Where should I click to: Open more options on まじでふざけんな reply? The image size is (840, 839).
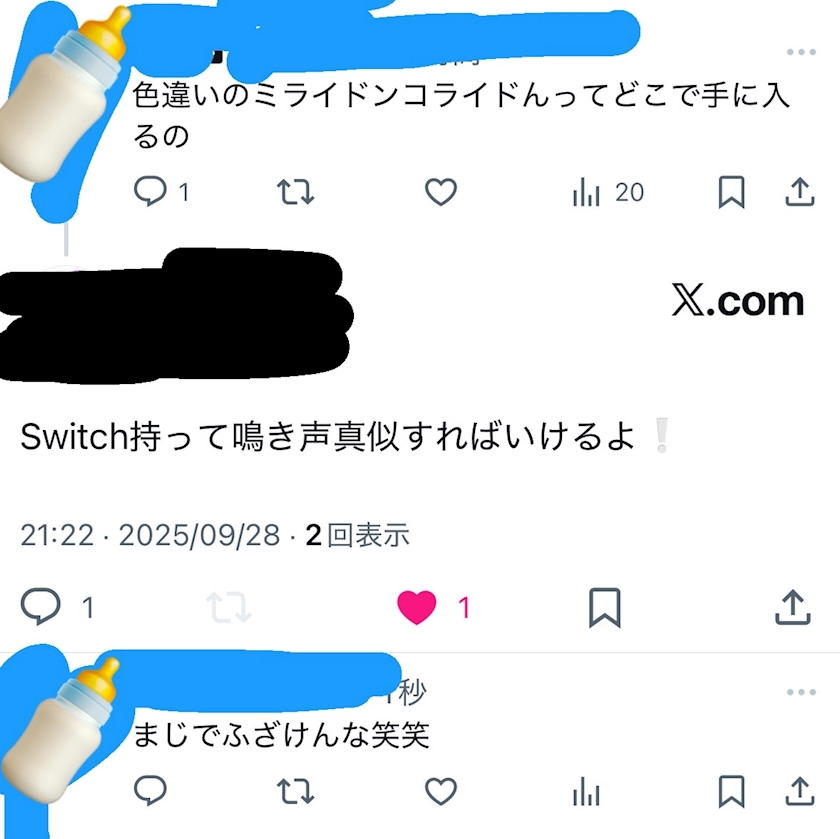pyautogui.click(x=801, y=692)
